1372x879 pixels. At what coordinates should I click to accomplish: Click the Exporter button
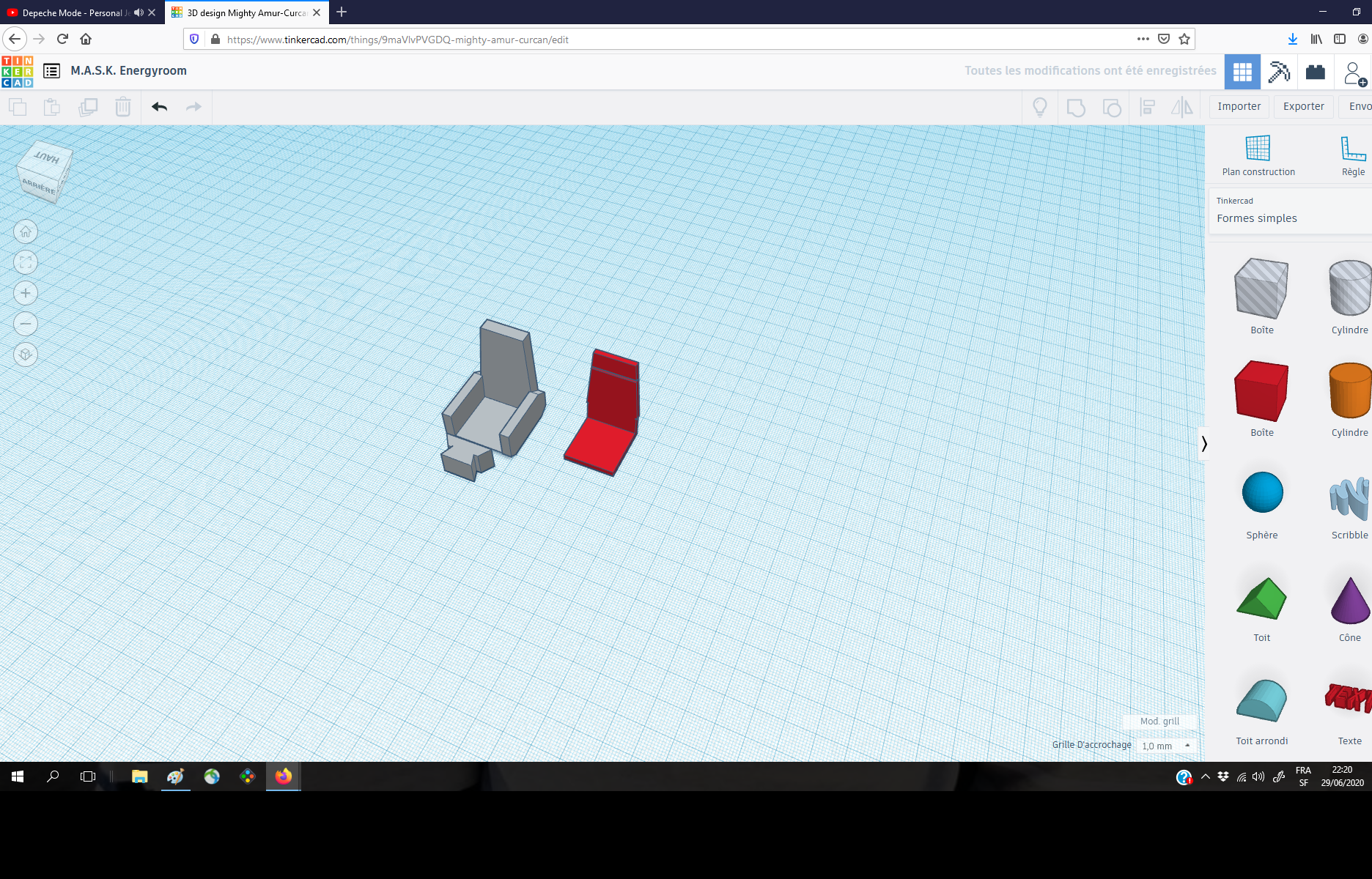(x=1303, y=107)
